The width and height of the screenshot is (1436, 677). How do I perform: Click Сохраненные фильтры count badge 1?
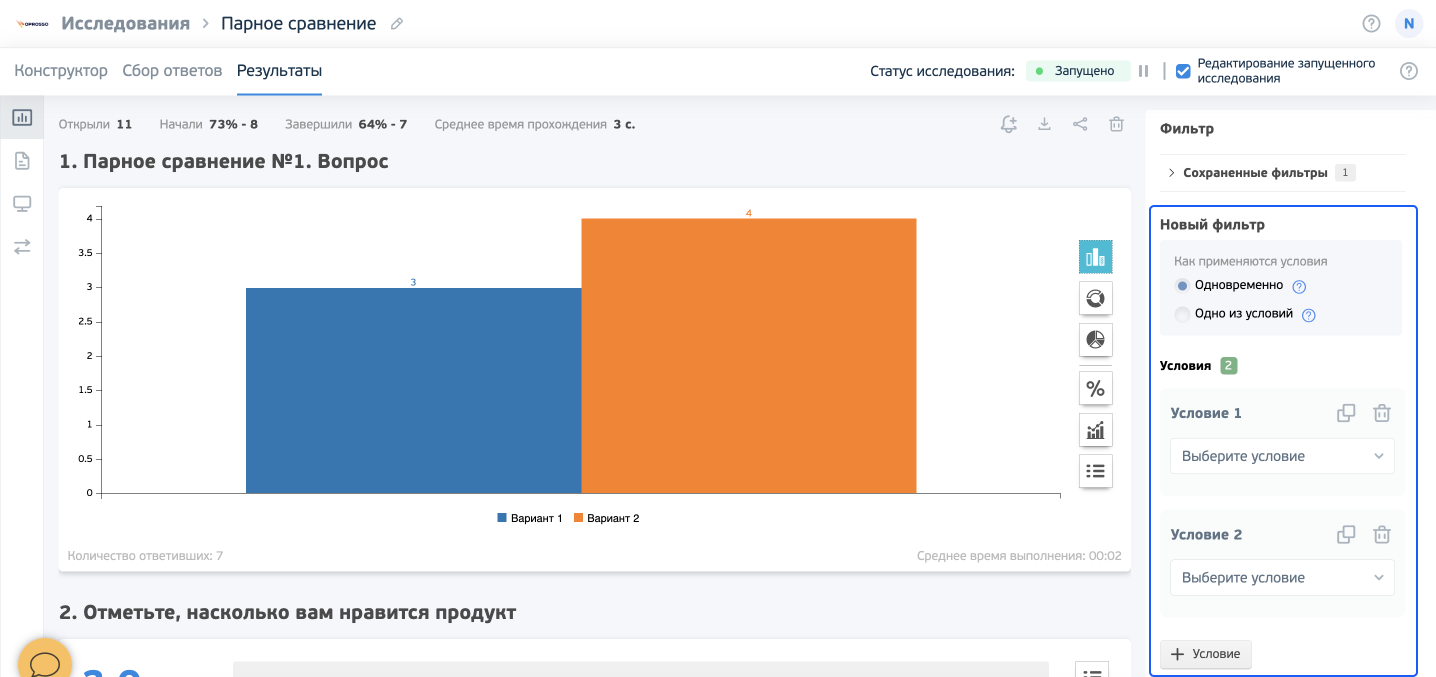tap(1345, 173)
